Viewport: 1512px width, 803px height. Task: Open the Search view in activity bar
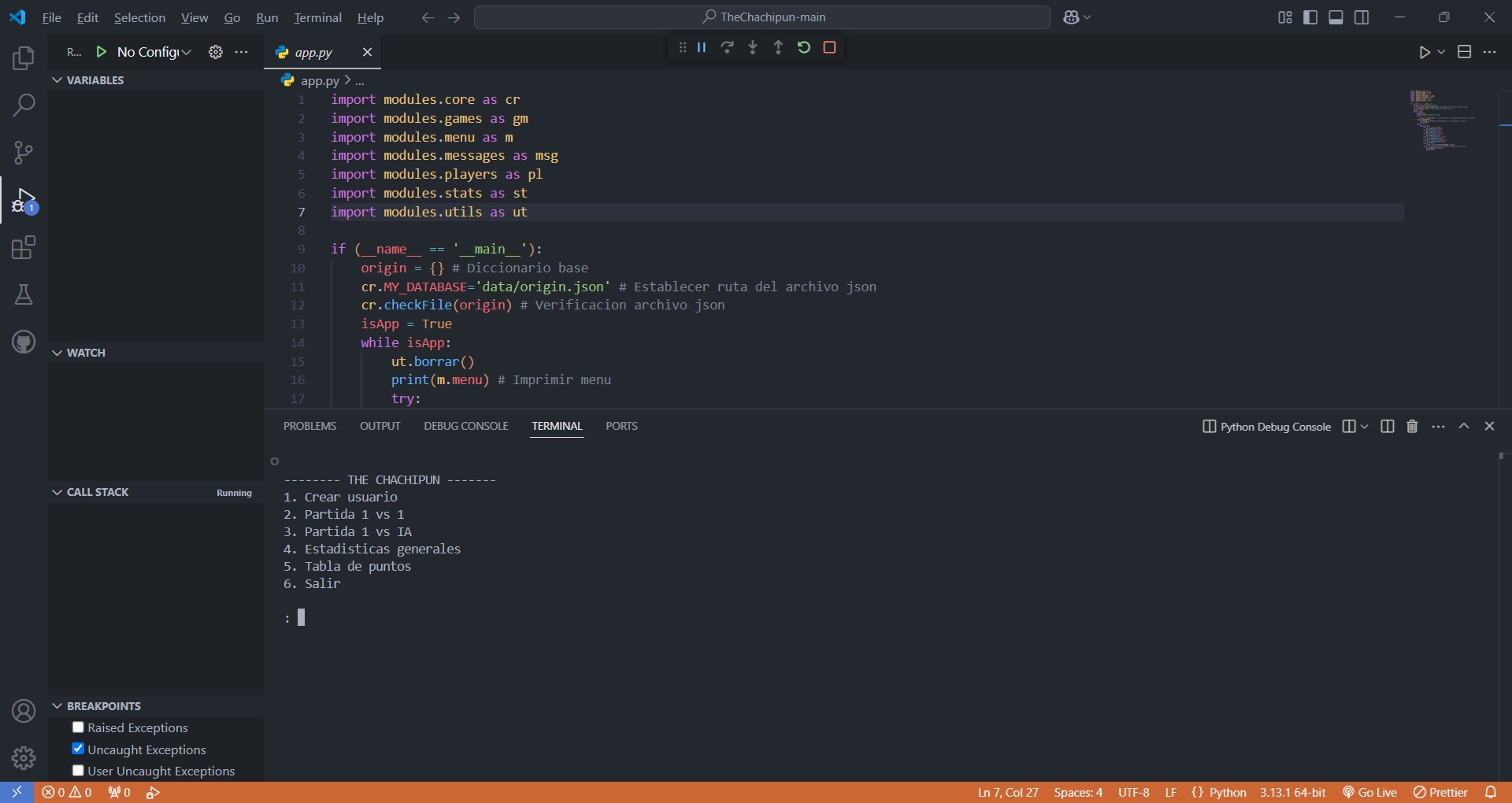coord(23,105)
